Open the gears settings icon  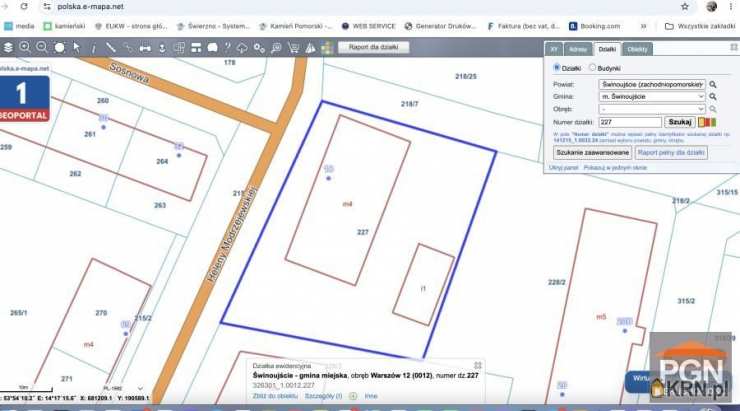(x=259, y=48)
